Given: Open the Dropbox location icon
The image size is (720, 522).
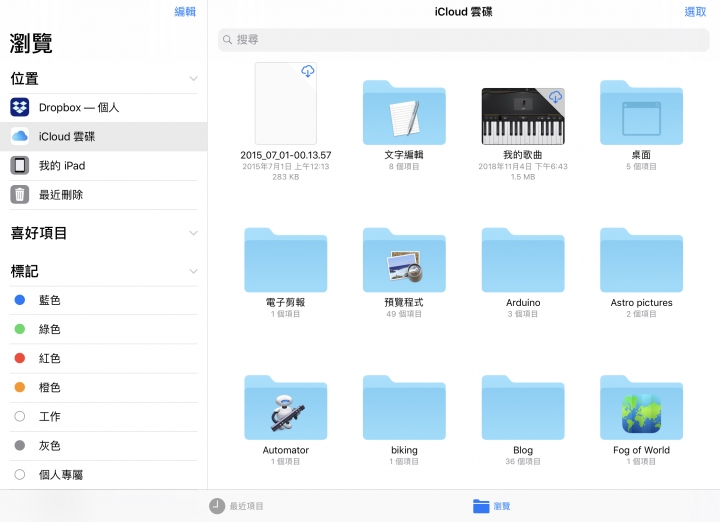Looking at the screenshot, I should point(20,107).
